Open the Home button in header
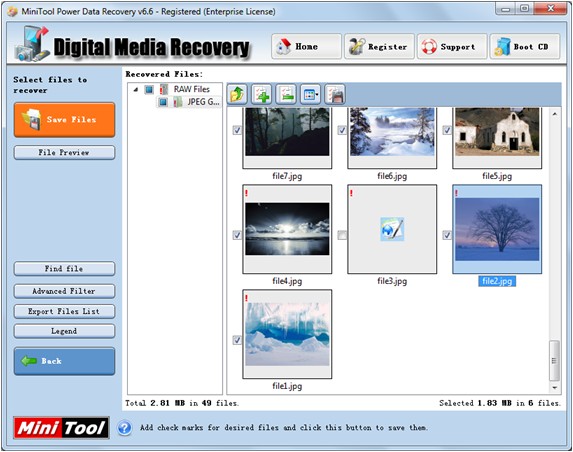This screenshot has height=452, width=573. pos(306,46)
